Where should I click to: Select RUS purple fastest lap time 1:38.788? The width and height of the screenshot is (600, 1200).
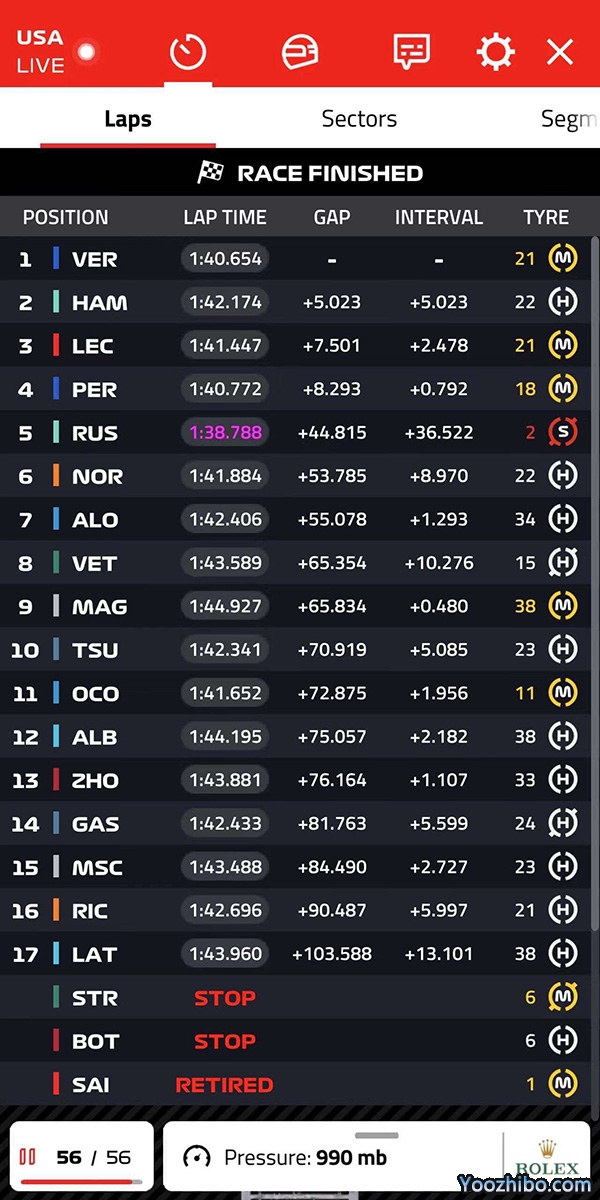pyautogui.click(x=225, y=433)
